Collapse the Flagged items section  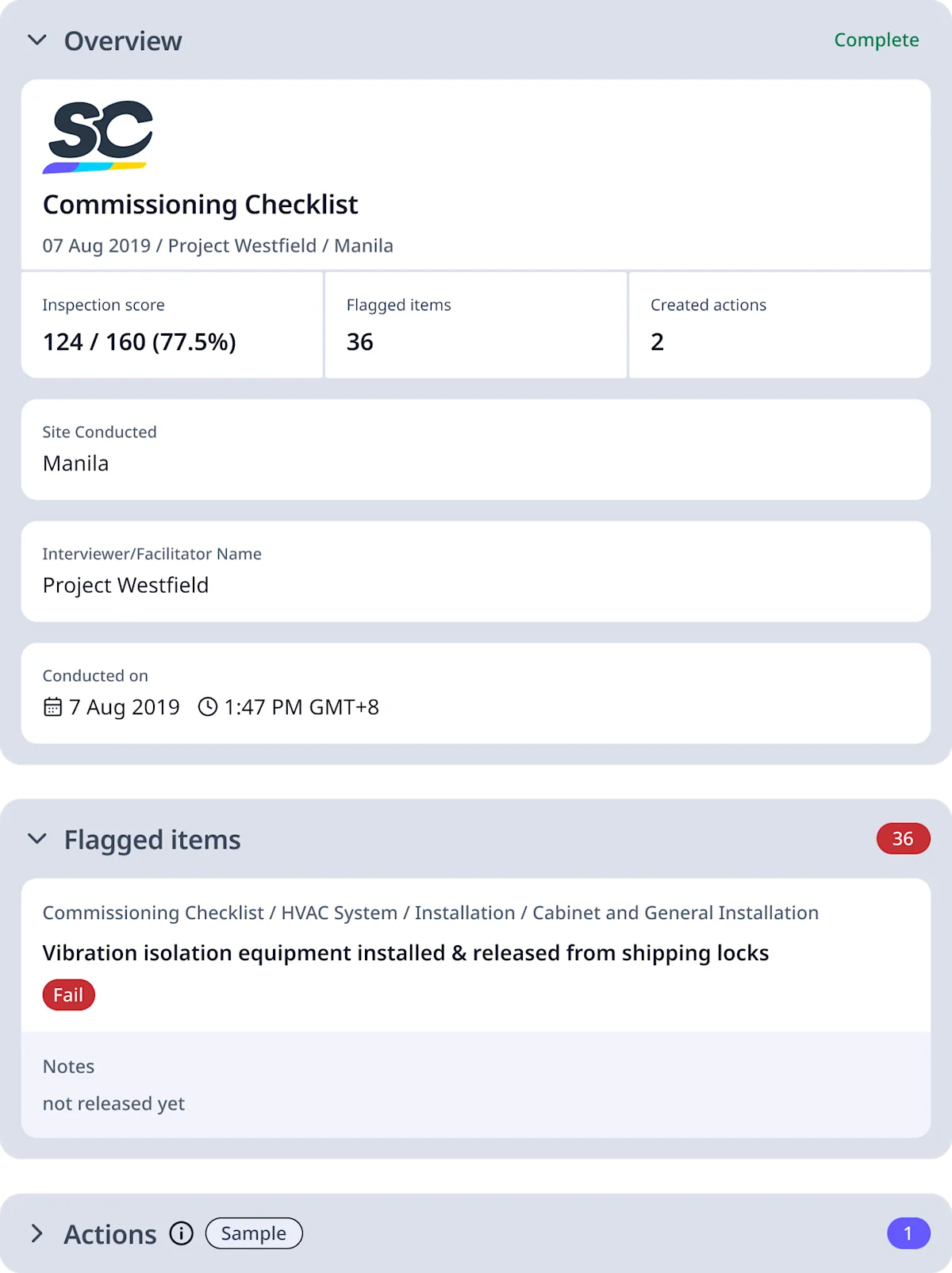[x=36, y=840]
